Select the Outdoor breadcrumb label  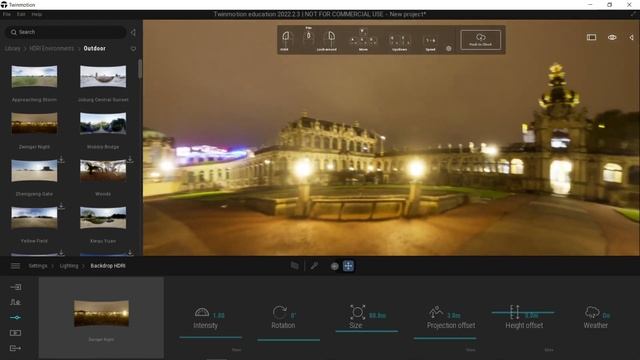coord(95,48)
